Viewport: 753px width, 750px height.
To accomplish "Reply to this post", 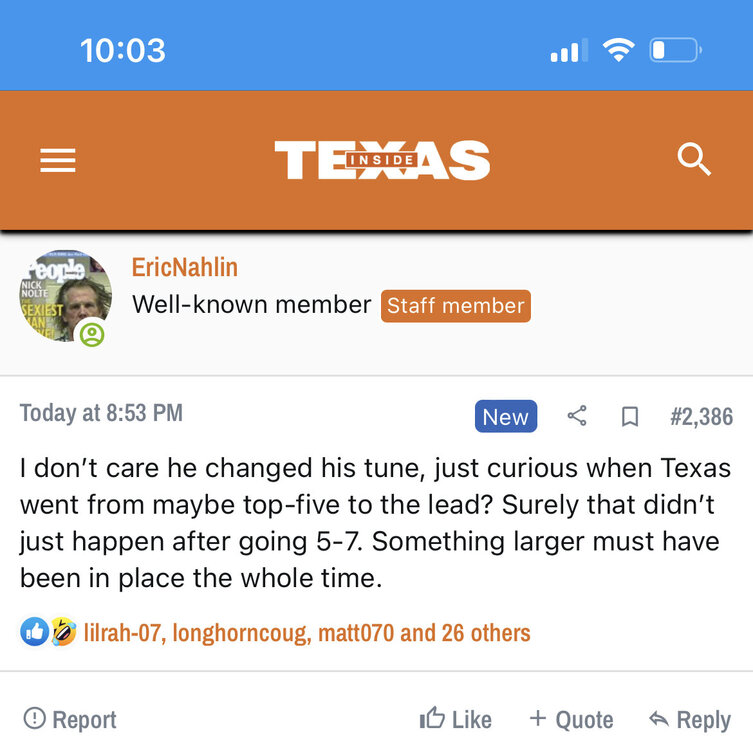I will click(689, 719).
